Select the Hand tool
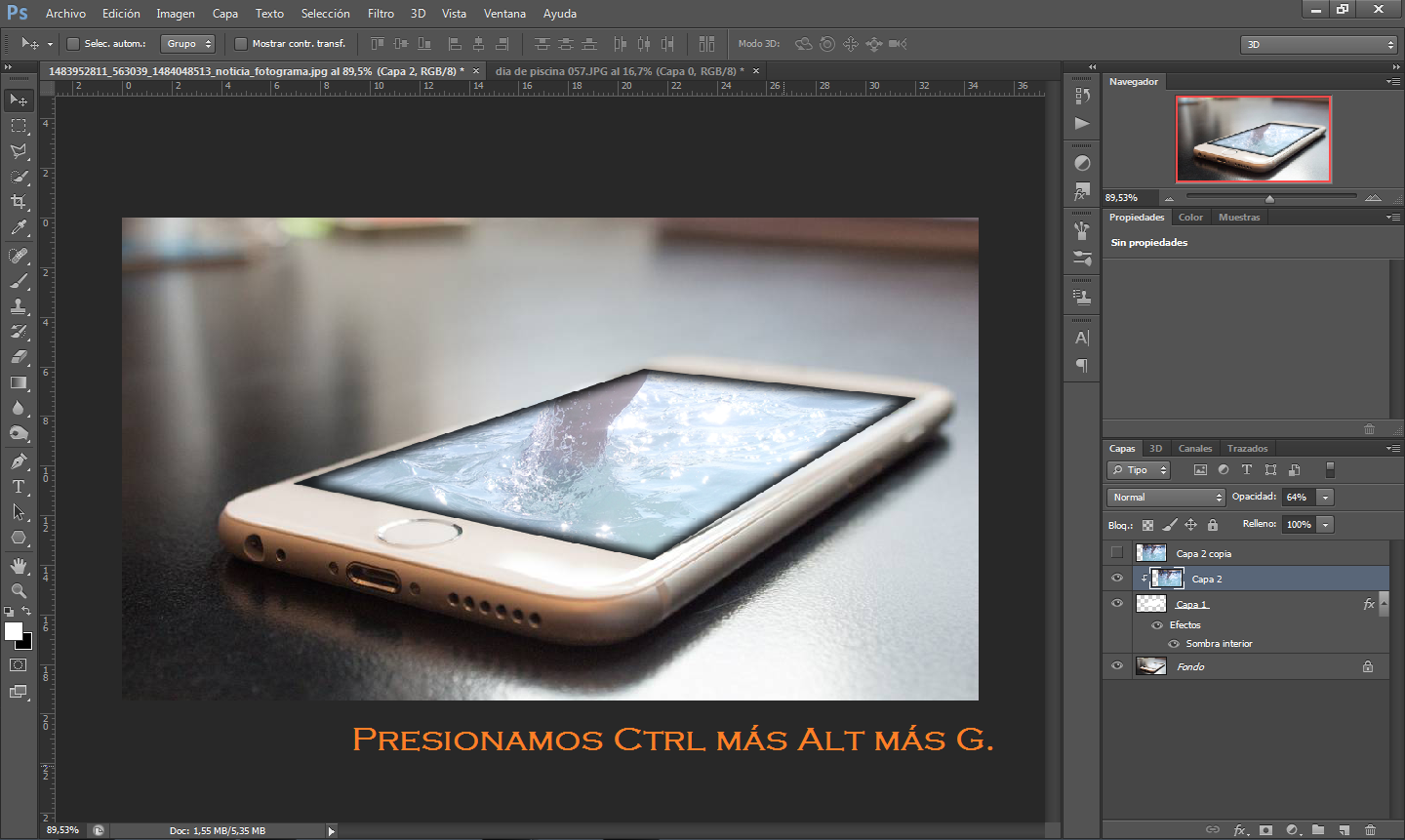Screen dimensions: 1405x840 coord(19,566)
